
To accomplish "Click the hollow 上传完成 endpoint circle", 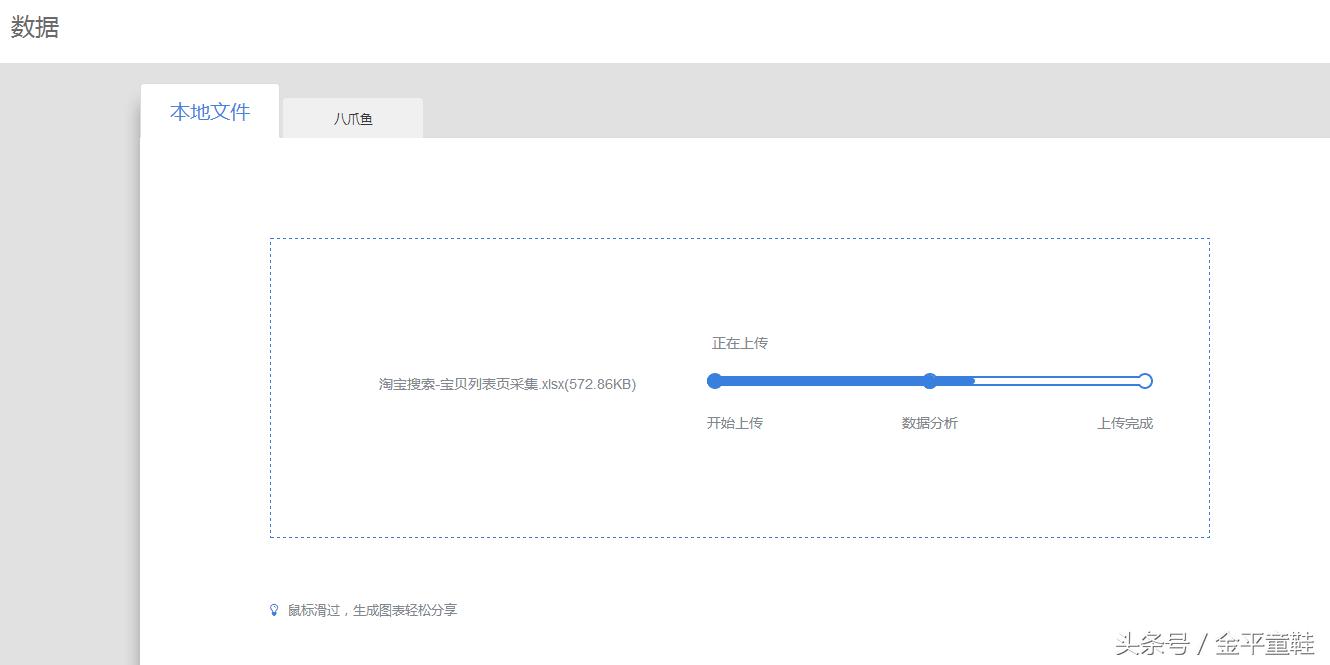I will [1144, 381].
